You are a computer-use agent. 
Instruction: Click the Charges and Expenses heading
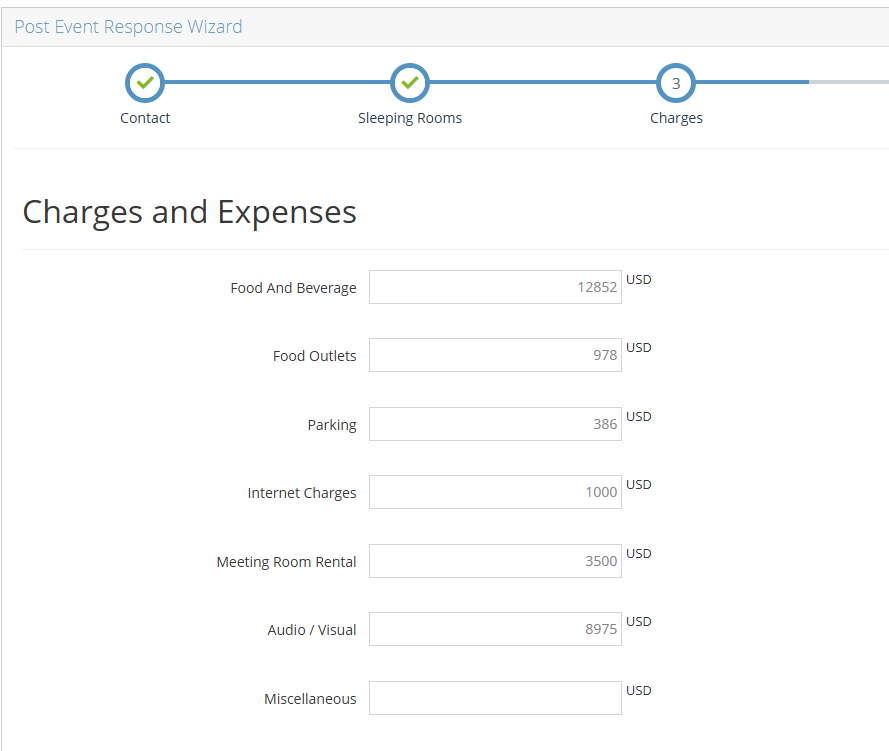pos(189,212)
